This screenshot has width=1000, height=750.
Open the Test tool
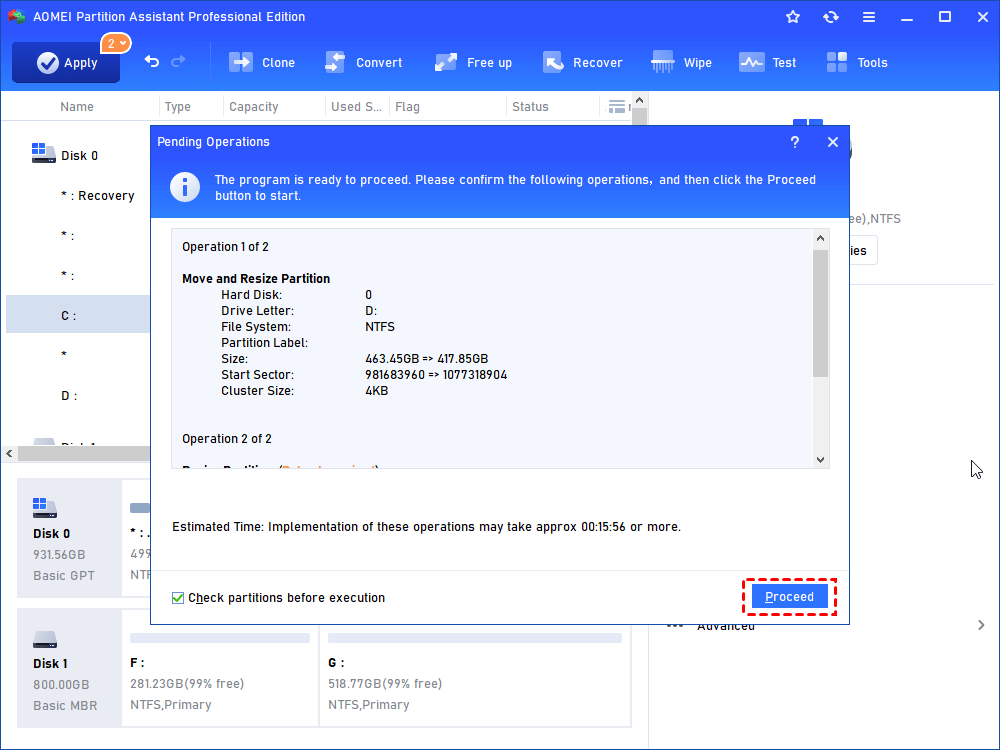767,62
